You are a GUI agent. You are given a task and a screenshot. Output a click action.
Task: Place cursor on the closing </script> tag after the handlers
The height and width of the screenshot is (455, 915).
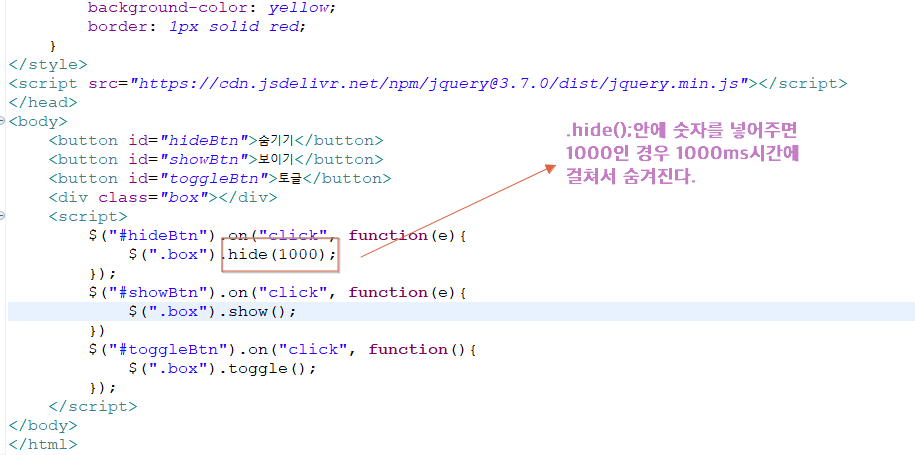[x=93, y=406]
